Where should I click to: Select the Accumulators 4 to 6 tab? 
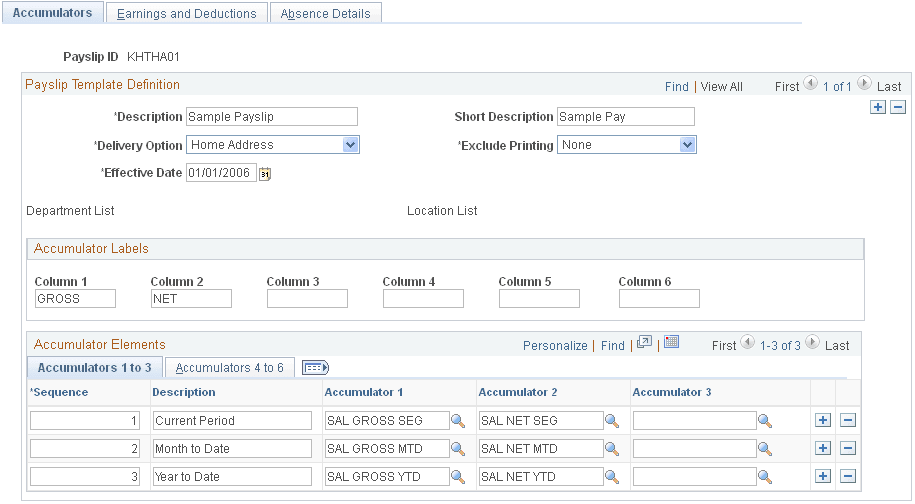(229, 367)
